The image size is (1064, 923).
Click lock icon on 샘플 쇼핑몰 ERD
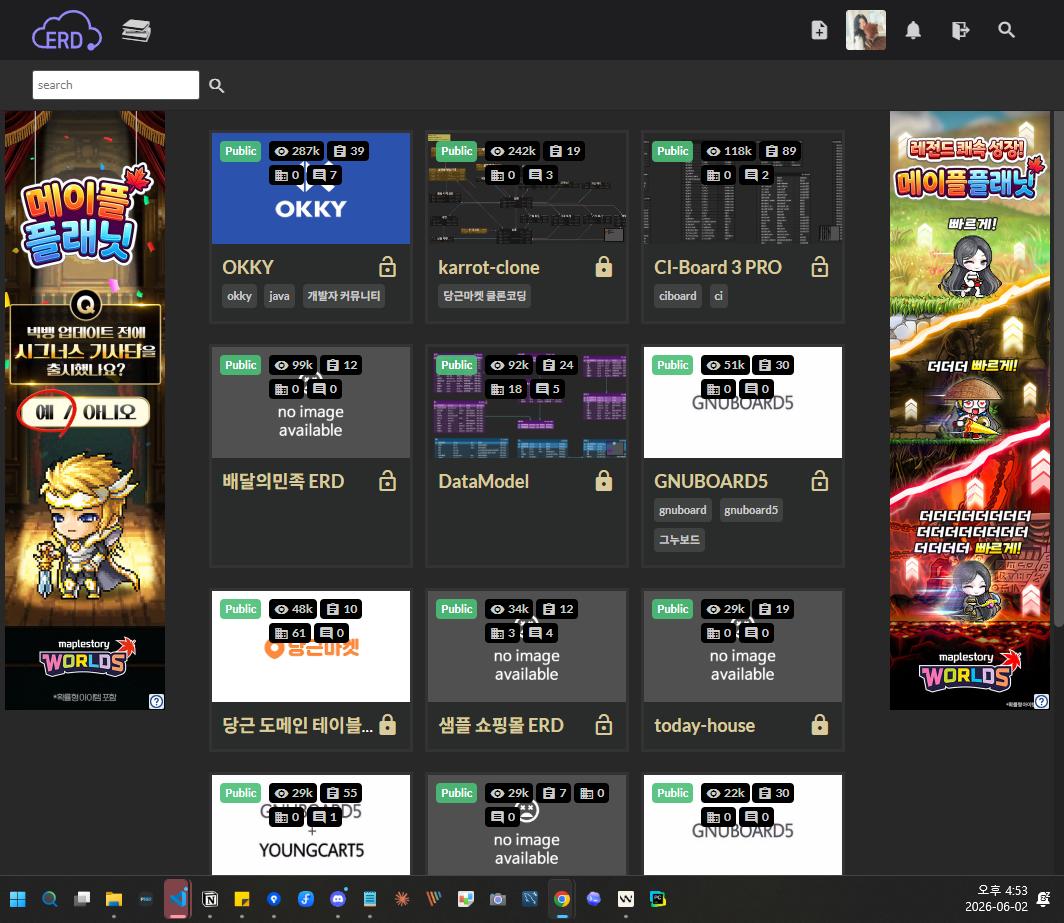coord(603,725)
